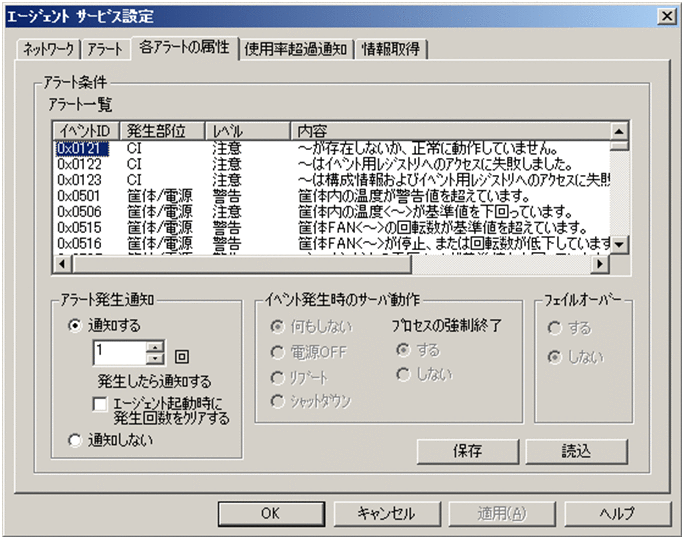Image resolution: width=685 pixels, height=540 pixels.
Task: Decrease notification count with spinner down arrow
Action: 155,359
